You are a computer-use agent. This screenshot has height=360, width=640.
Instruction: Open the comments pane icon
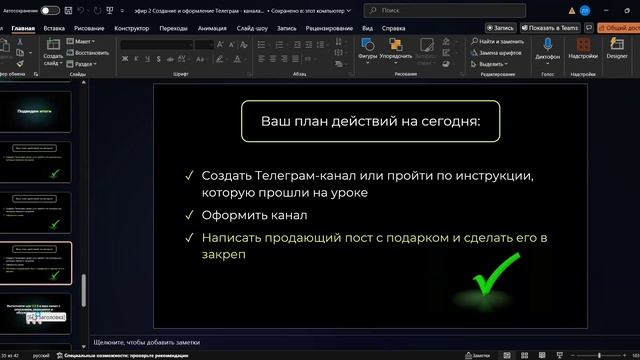[x=589, y=28]
